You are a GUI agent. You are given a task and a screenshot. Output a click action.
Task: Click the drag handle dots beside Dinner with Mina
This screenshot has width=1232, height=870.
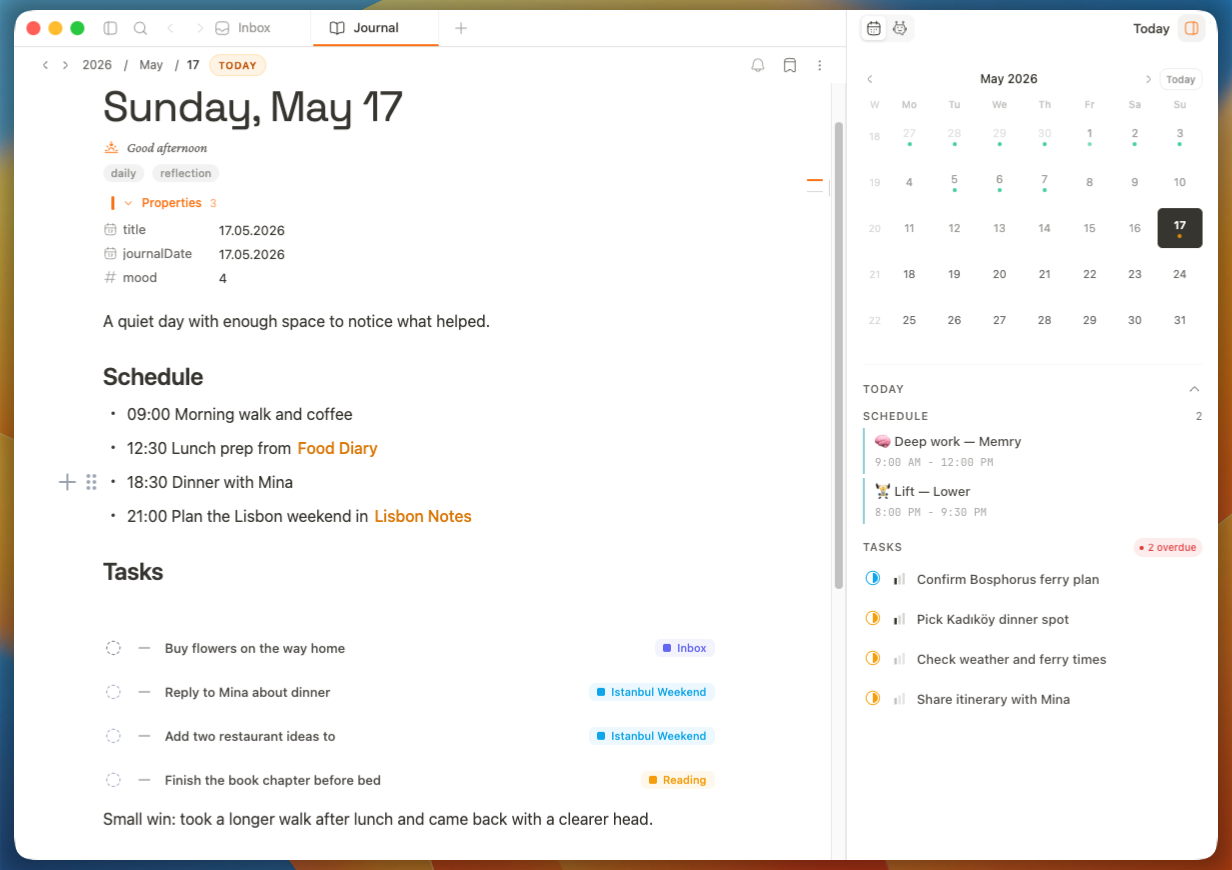(x=91, y=482)
